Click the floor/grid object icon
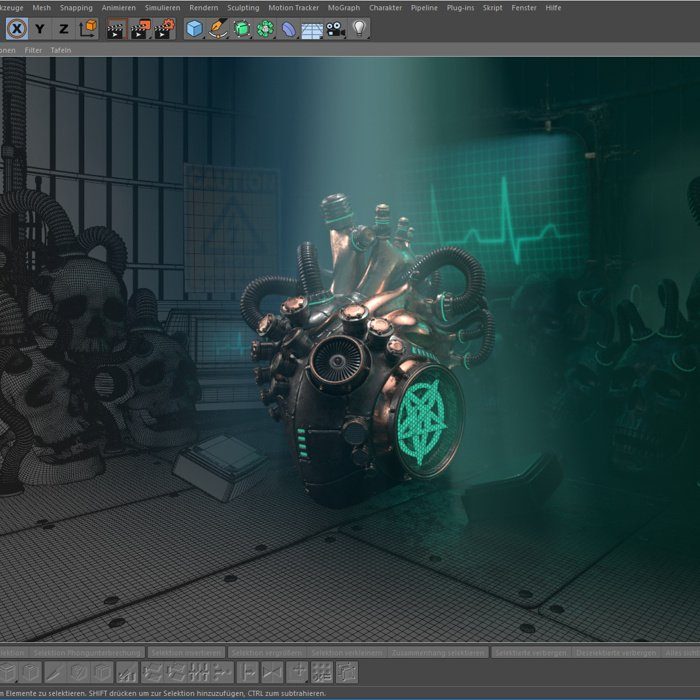 (312, 29)
